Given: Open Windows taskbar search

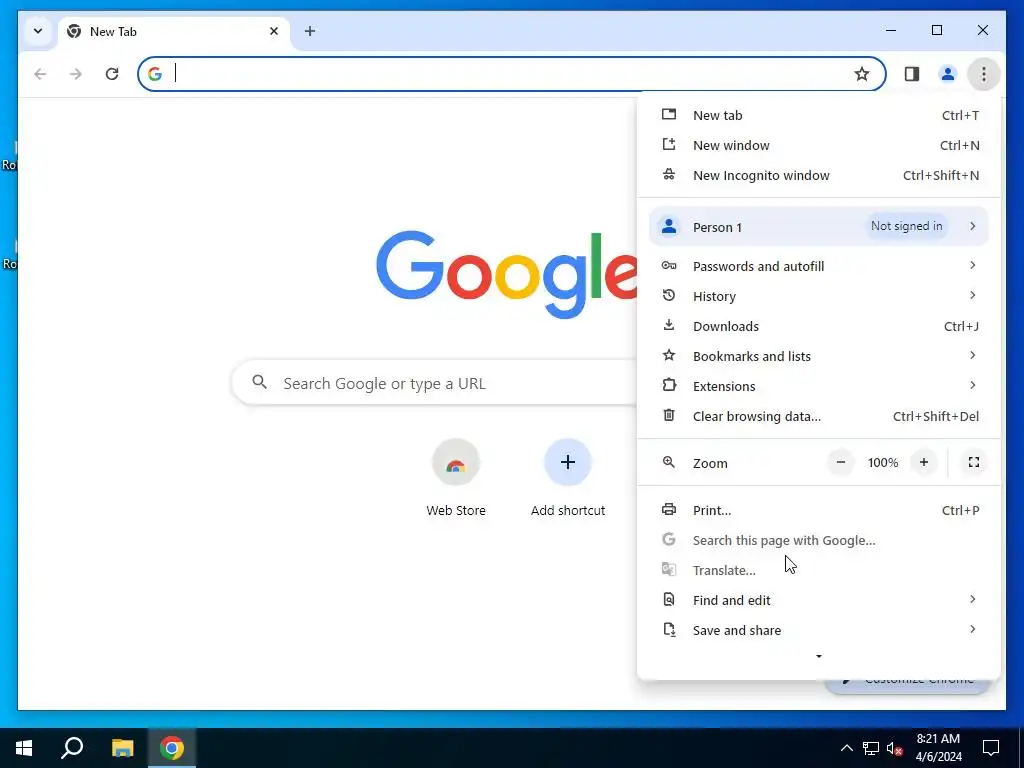Looking at the screenshot, I should coord(72,748).
